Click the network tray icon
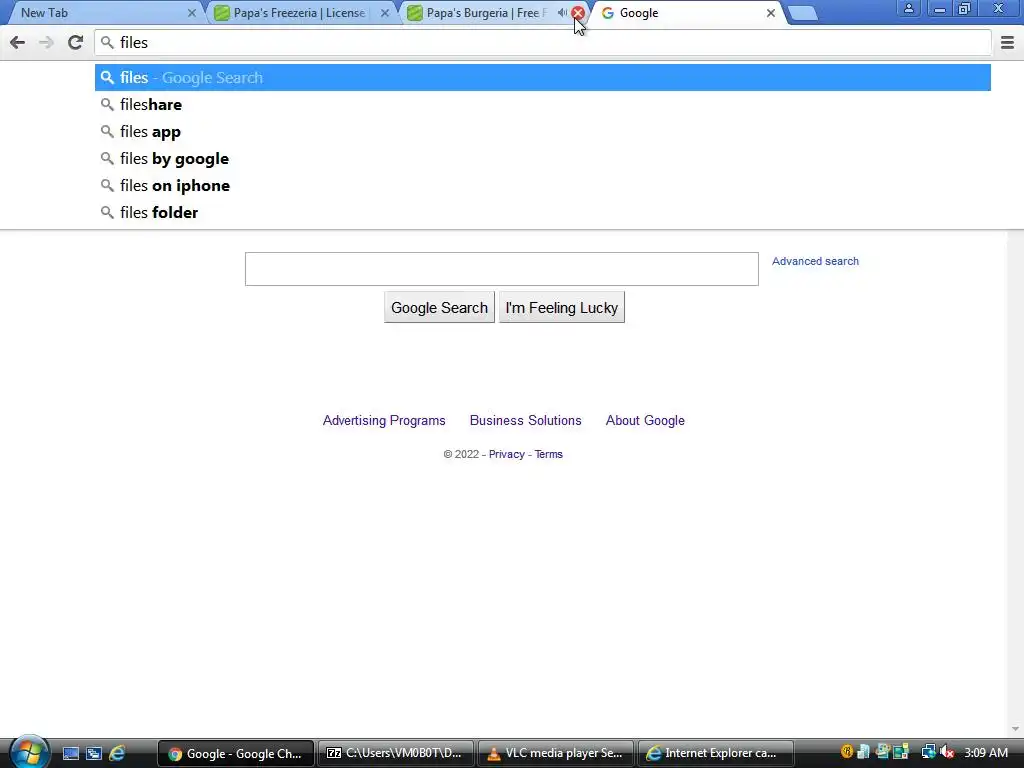 click(927, 752)
